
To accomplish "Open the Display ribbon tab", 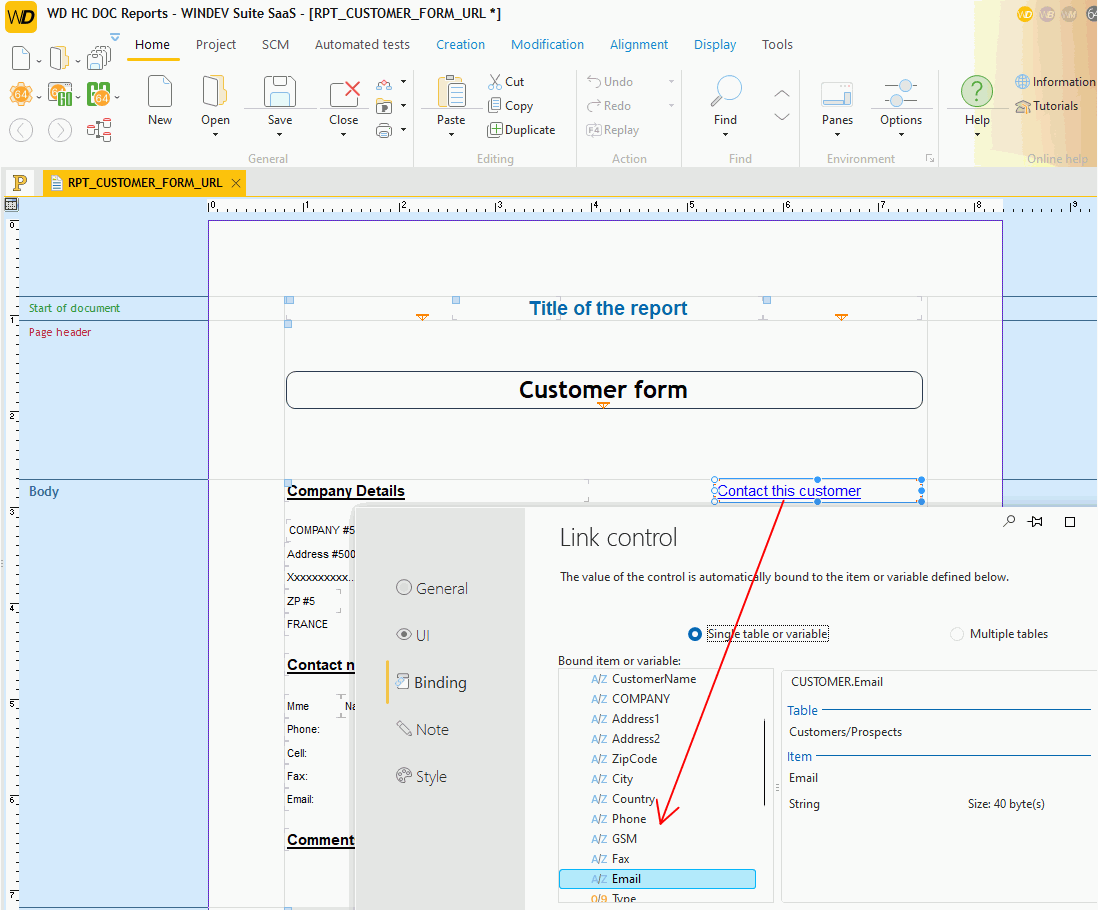I will (x=714, y=45).
